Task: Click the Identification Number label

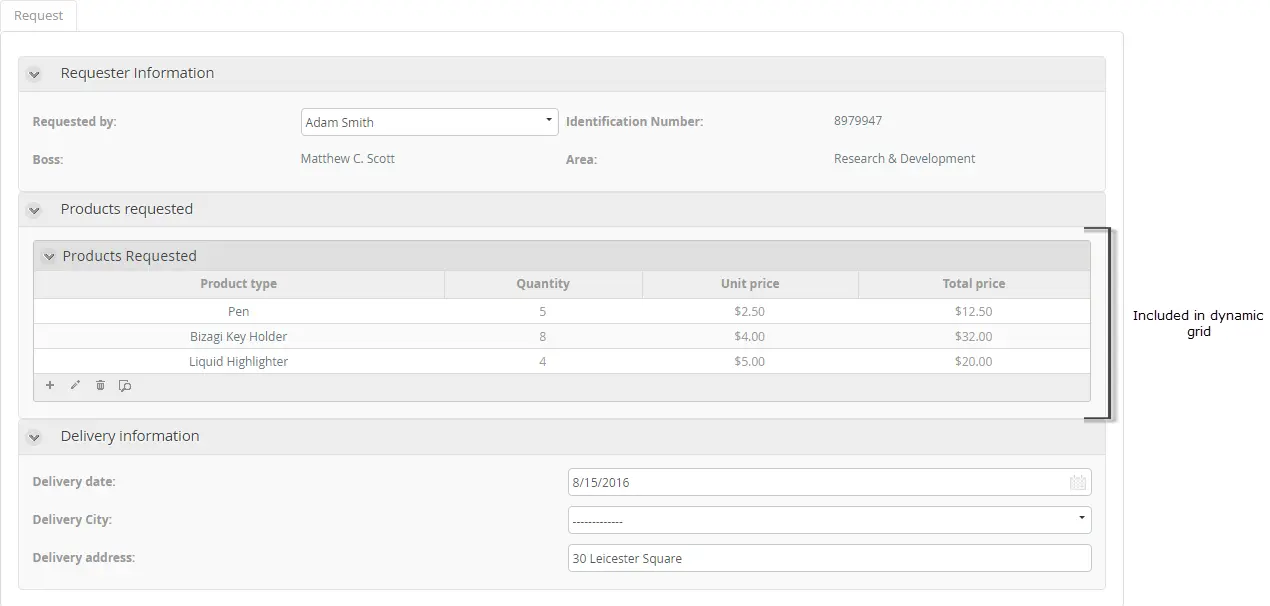Action: [x=635, y=122]
